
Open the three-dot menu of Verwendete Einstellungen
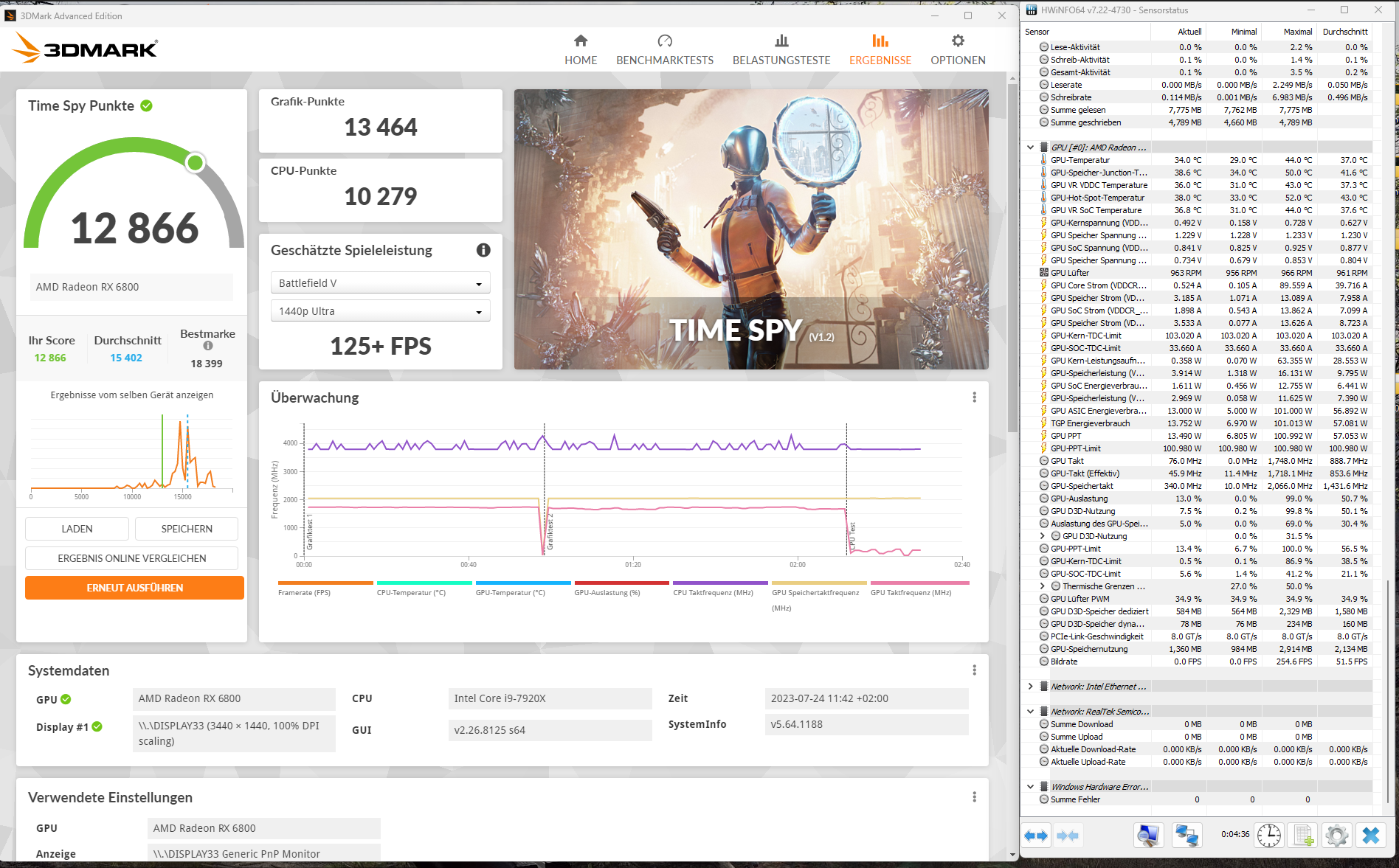click(975, 797)
